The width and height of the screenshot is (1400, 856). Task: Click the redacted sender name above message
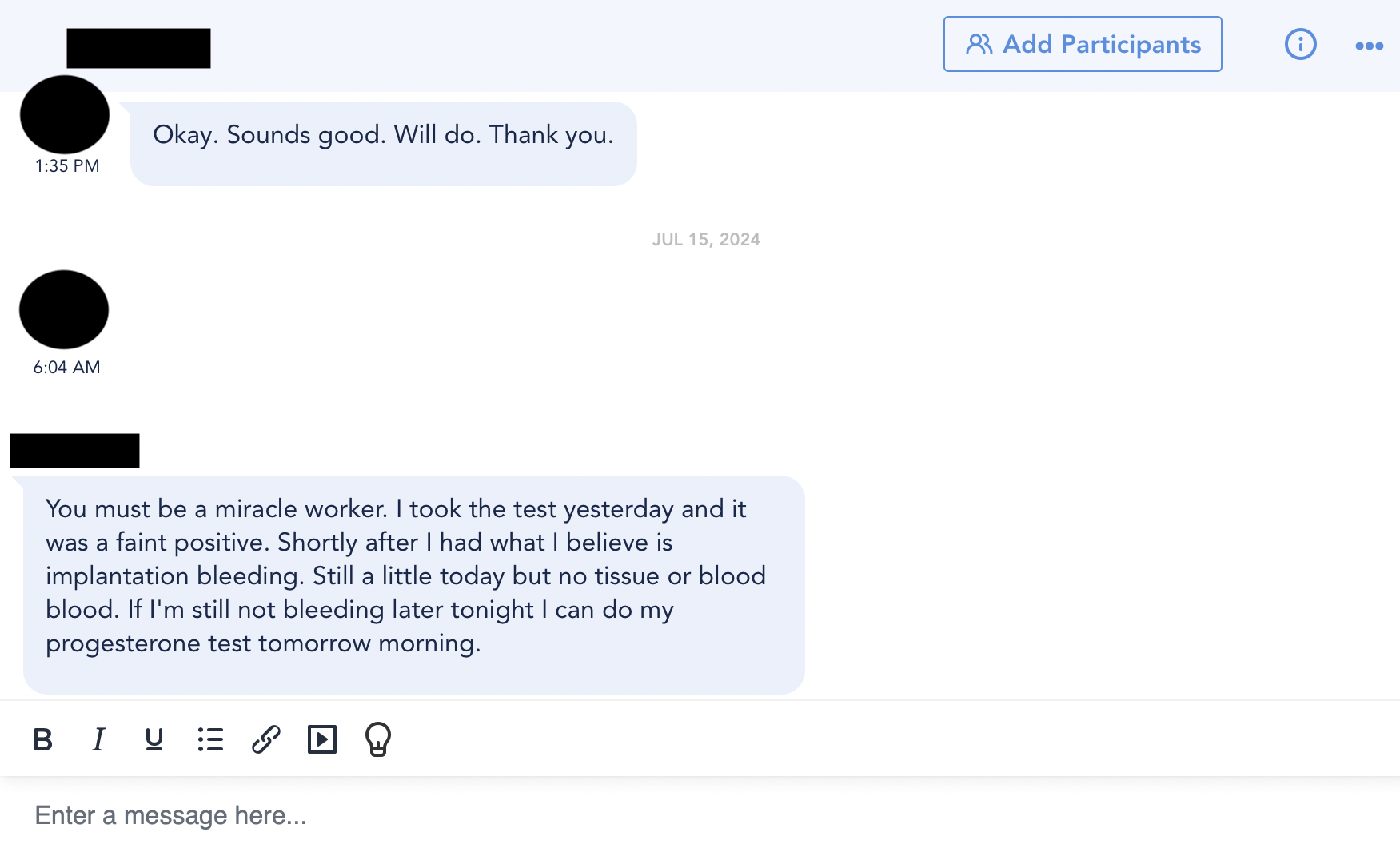74,451
